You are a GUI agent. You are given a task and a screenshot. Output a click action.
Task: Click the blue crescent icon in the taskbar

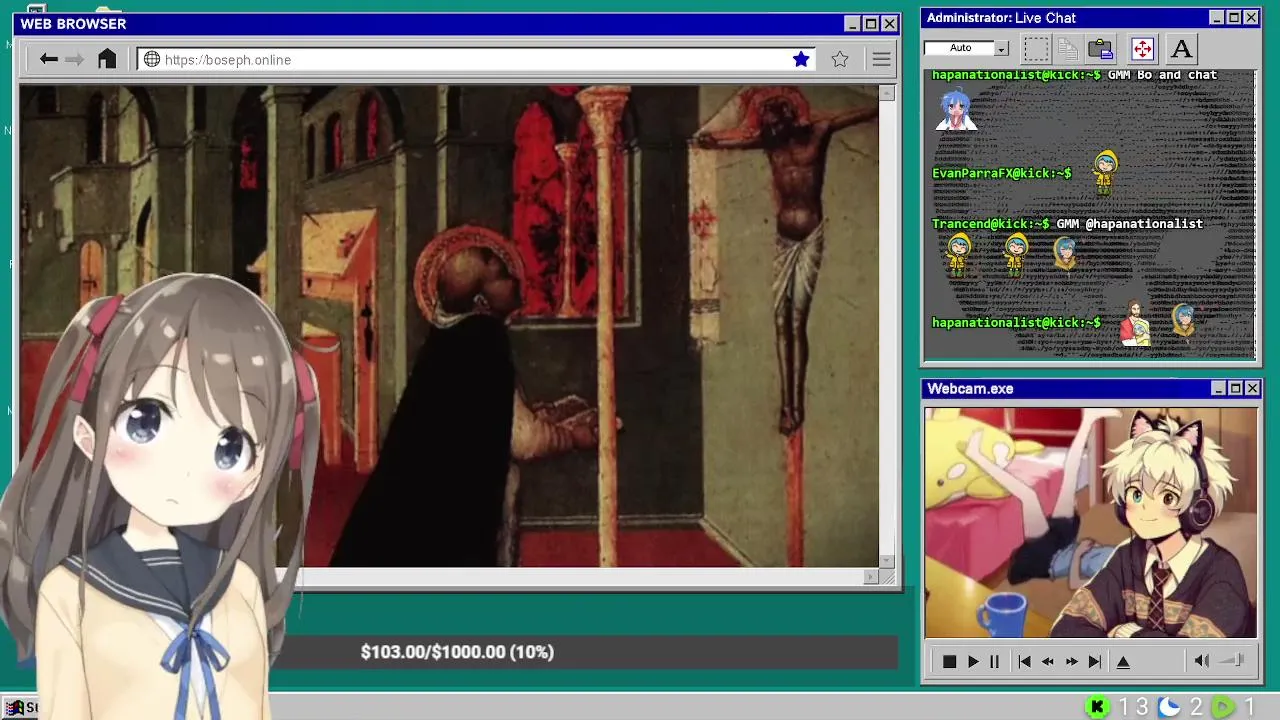(1169, 707)
